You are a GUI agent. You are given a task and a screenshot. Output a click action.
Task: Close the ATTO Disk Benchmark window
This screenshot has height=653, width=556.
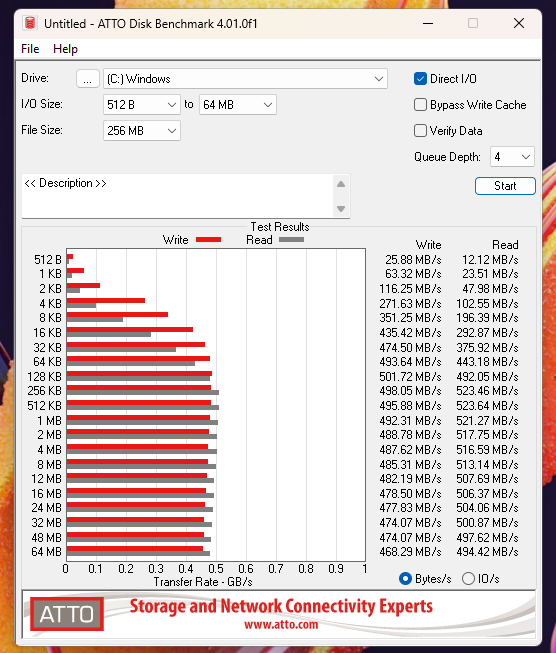[519, 23]
